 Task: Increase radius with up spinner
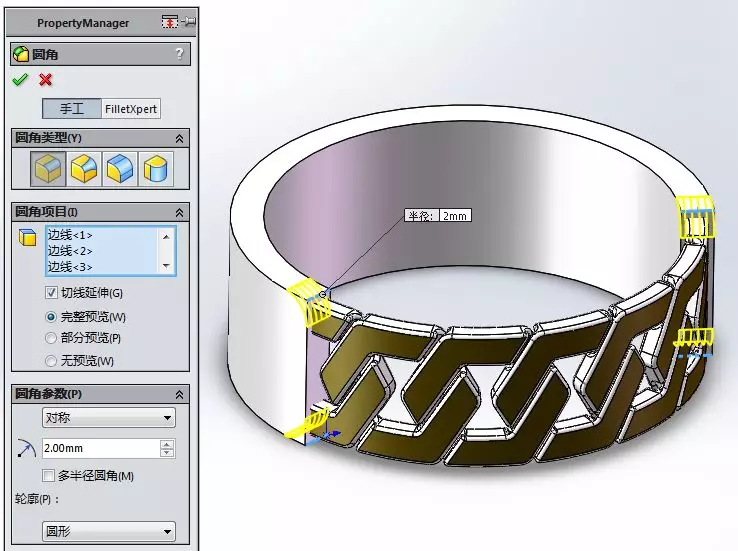coord(167,444)
